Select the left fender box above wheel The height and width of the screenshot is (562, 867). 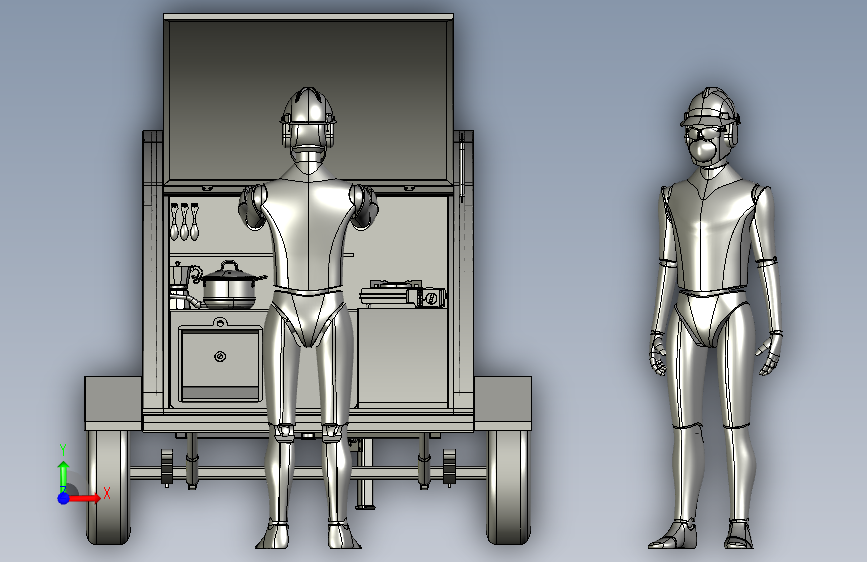tap(113, 403)
